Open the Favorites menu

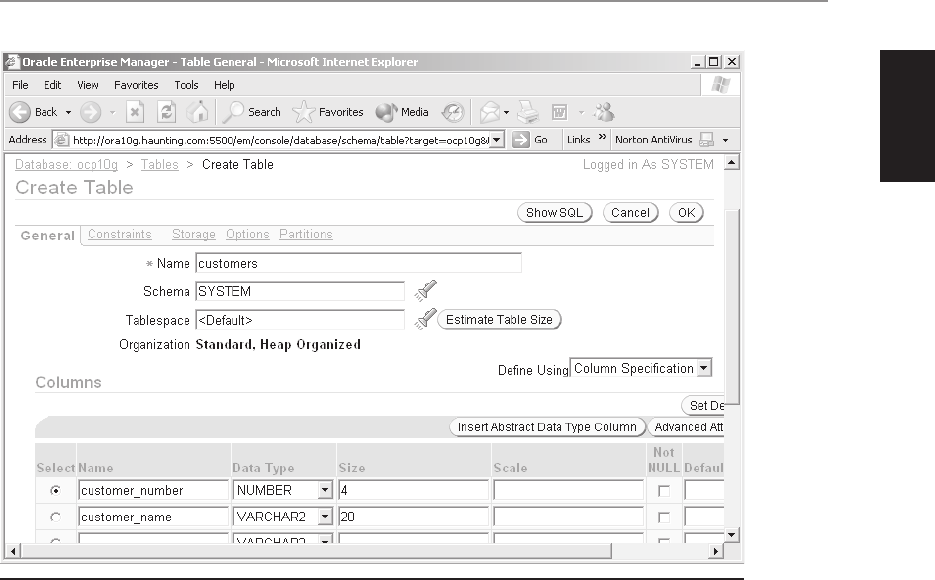136,85
